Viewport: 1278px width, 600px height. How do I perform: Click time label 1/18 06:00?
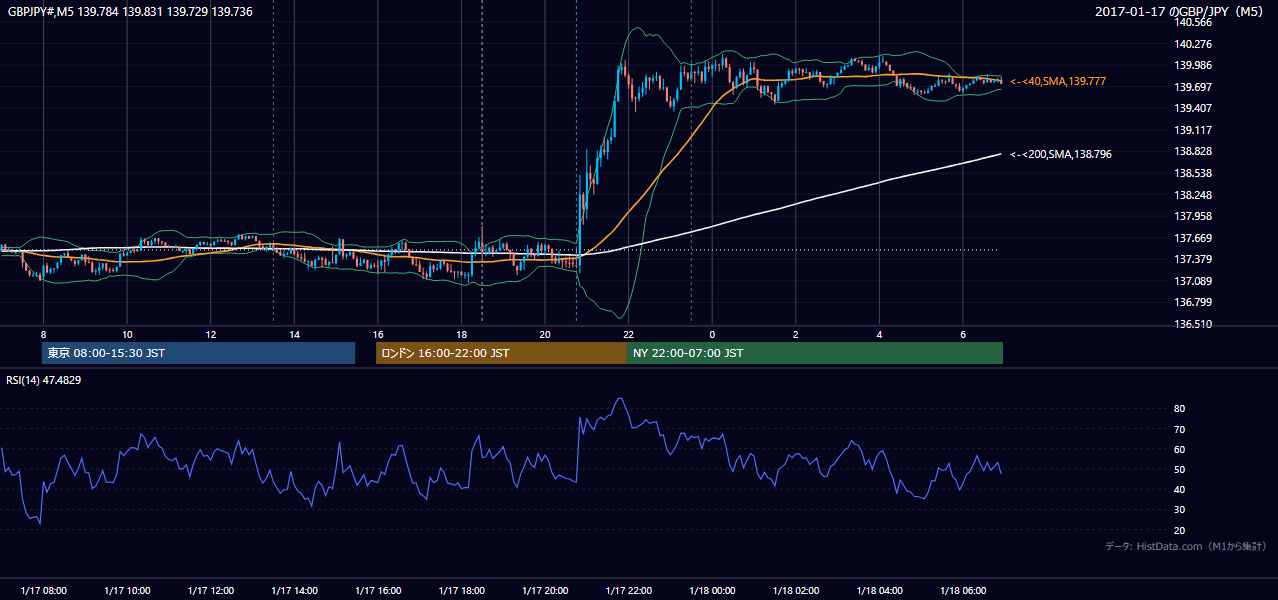click(x=962, y=590)
